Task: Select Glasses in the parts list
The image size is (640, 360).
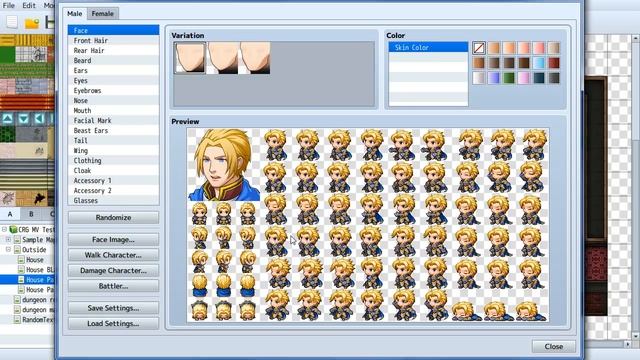Action: tap(113, 200)
